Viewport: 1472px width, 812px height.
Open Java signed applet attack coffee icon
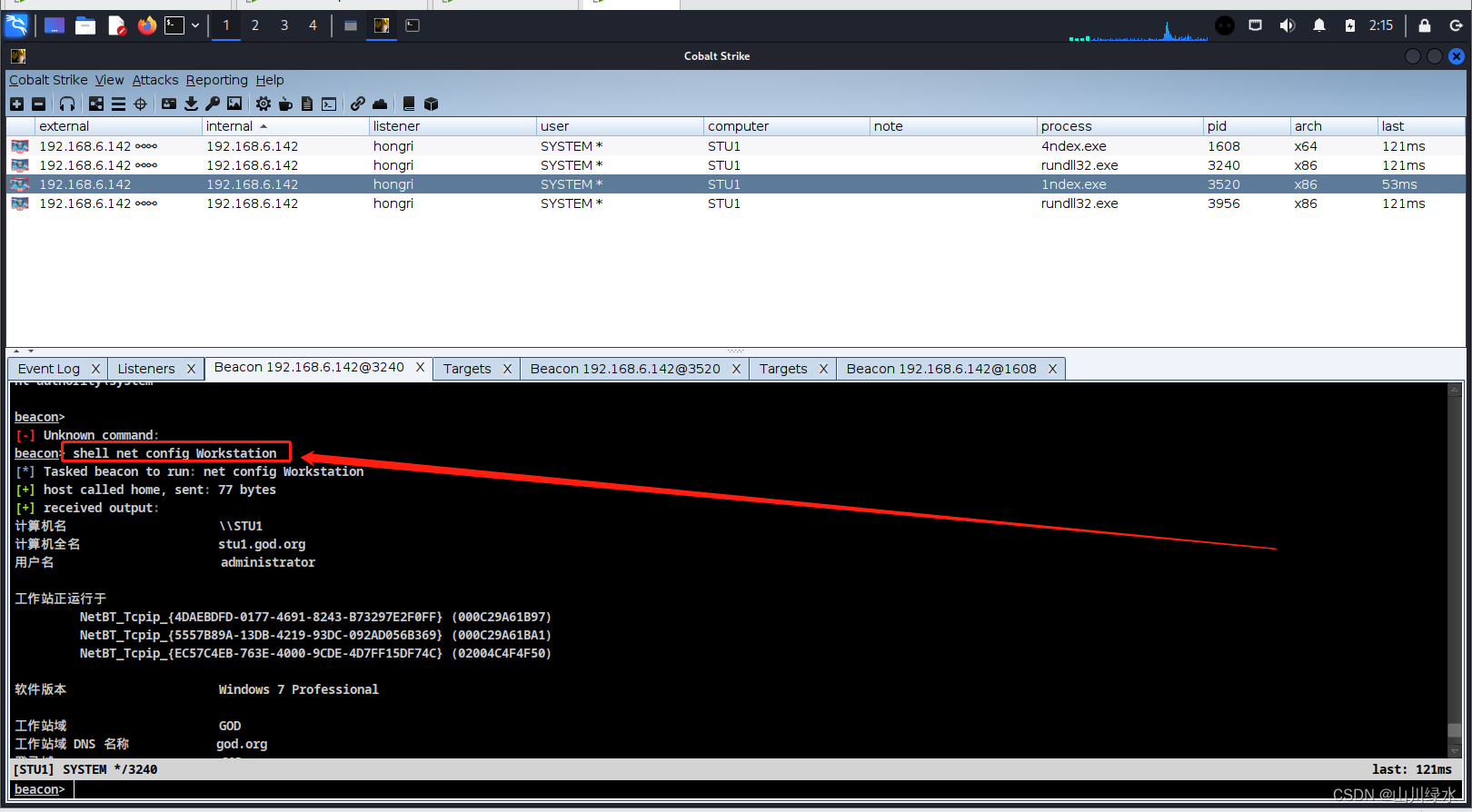pos(285,104)
